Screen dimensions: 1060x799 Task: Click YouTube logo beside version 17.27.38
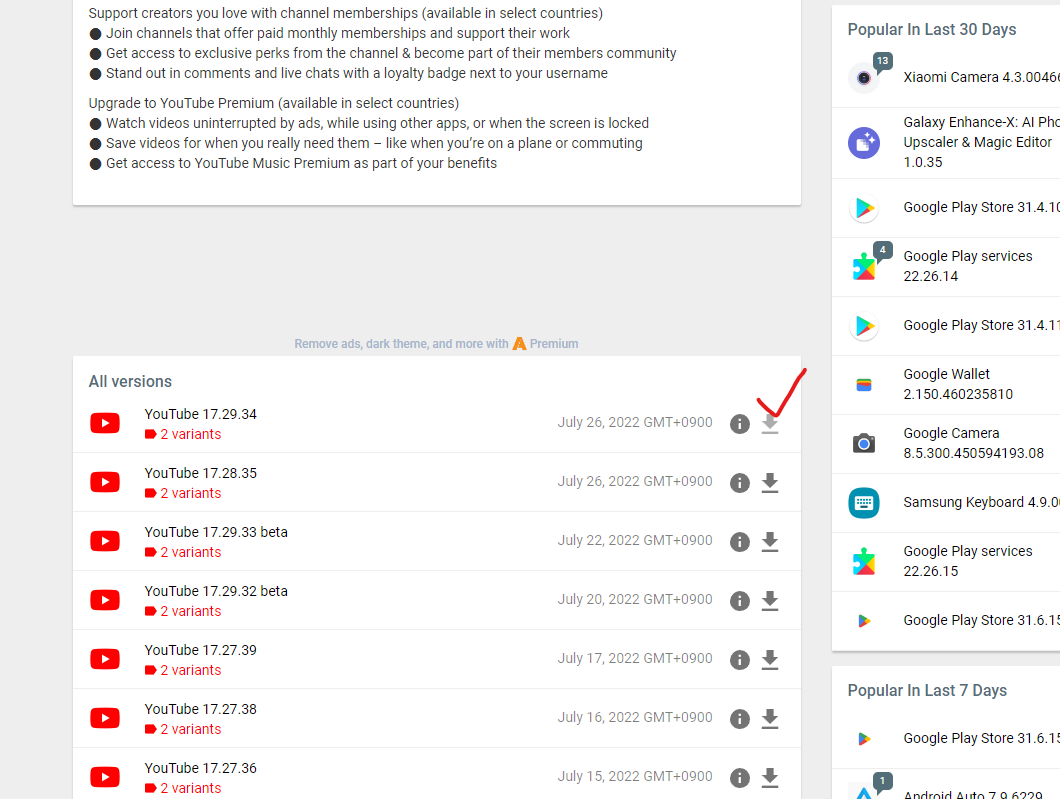[105, 718]
